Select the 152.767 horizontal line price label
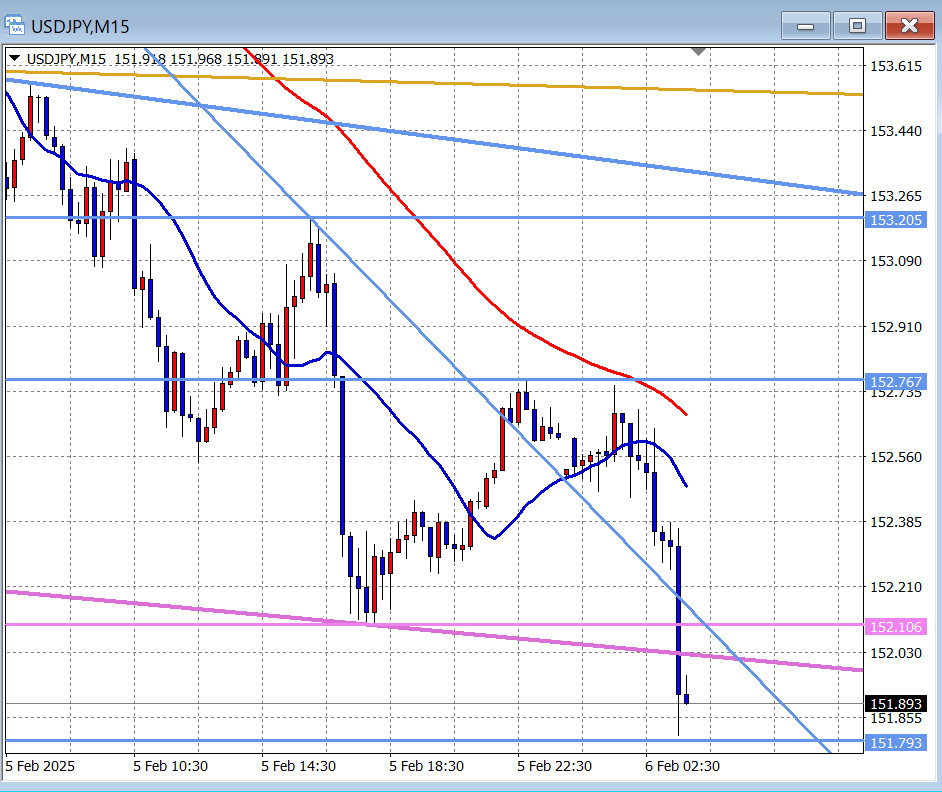The image size is (942, 792). 896,381
